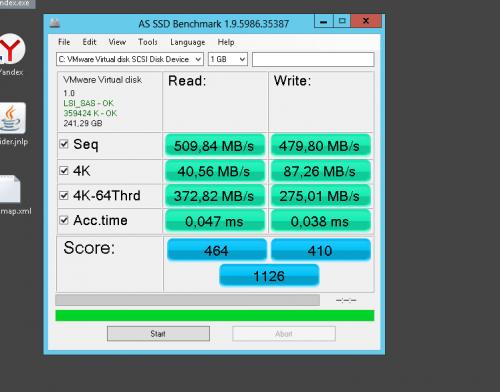The height and width of the screenshot is (392, 500).
Task: Click the VMware Virtual disk name text
Action: [103, 80]
